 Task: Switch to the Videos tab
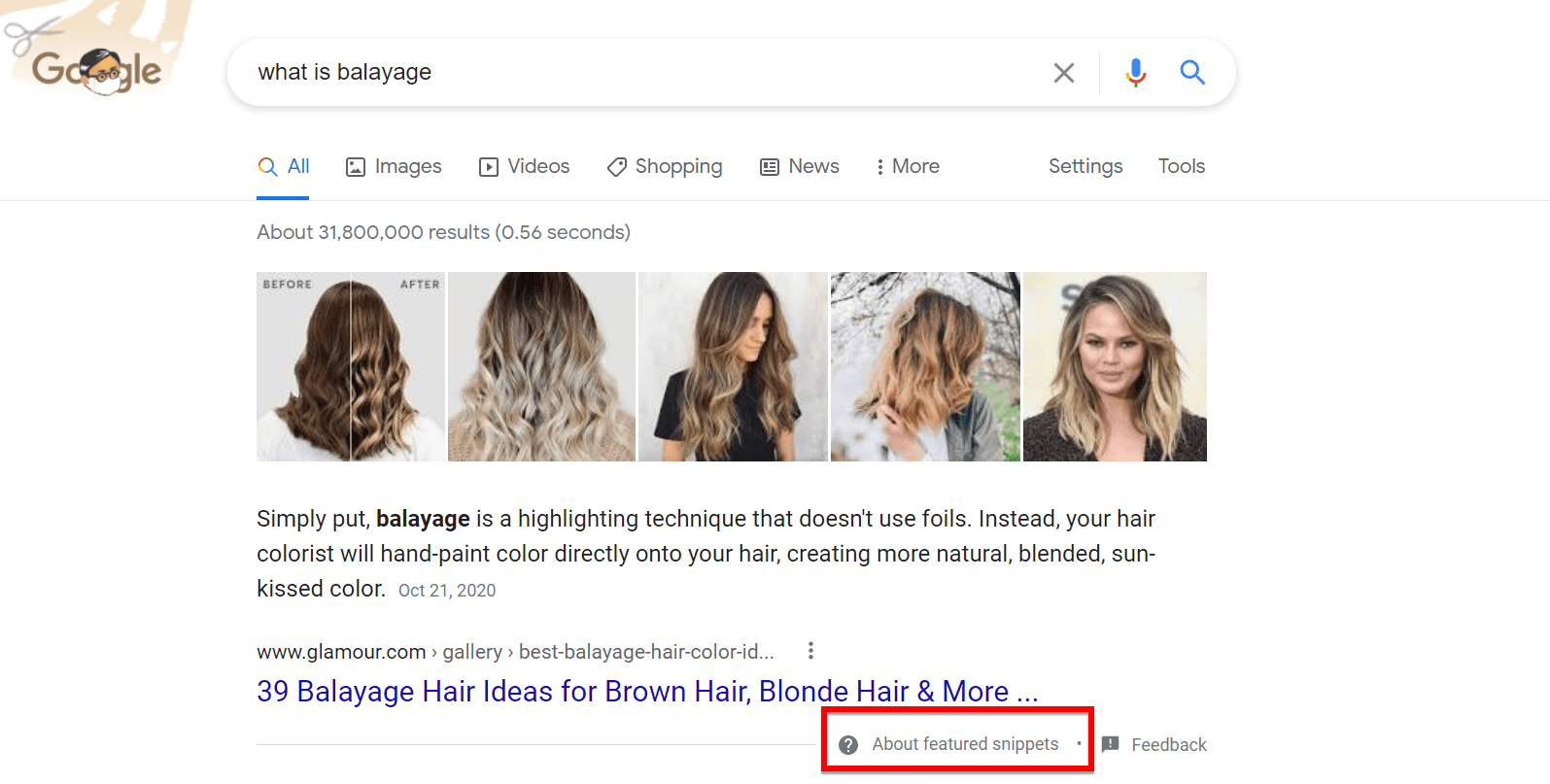click(525, 167)
